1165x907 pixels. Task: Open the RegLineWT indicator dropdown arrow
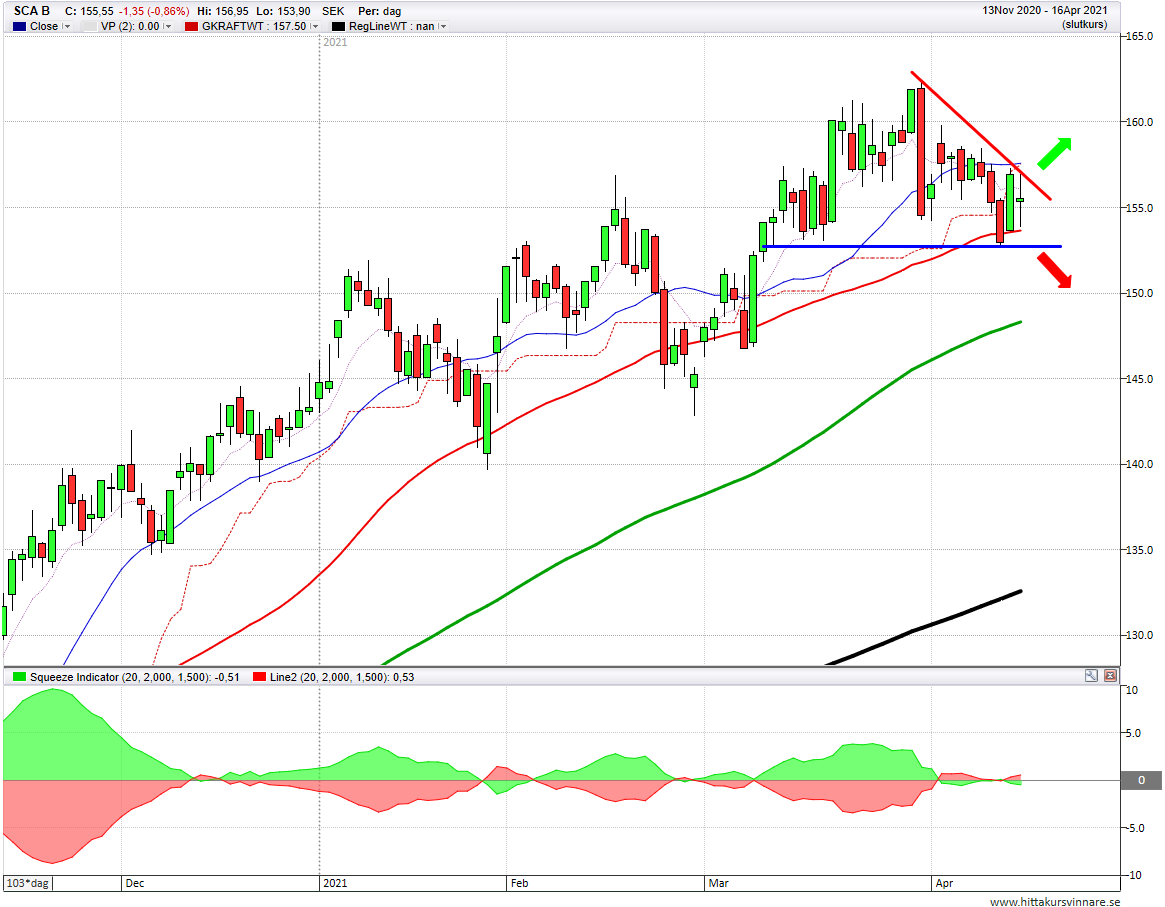[x=443, y=26]
